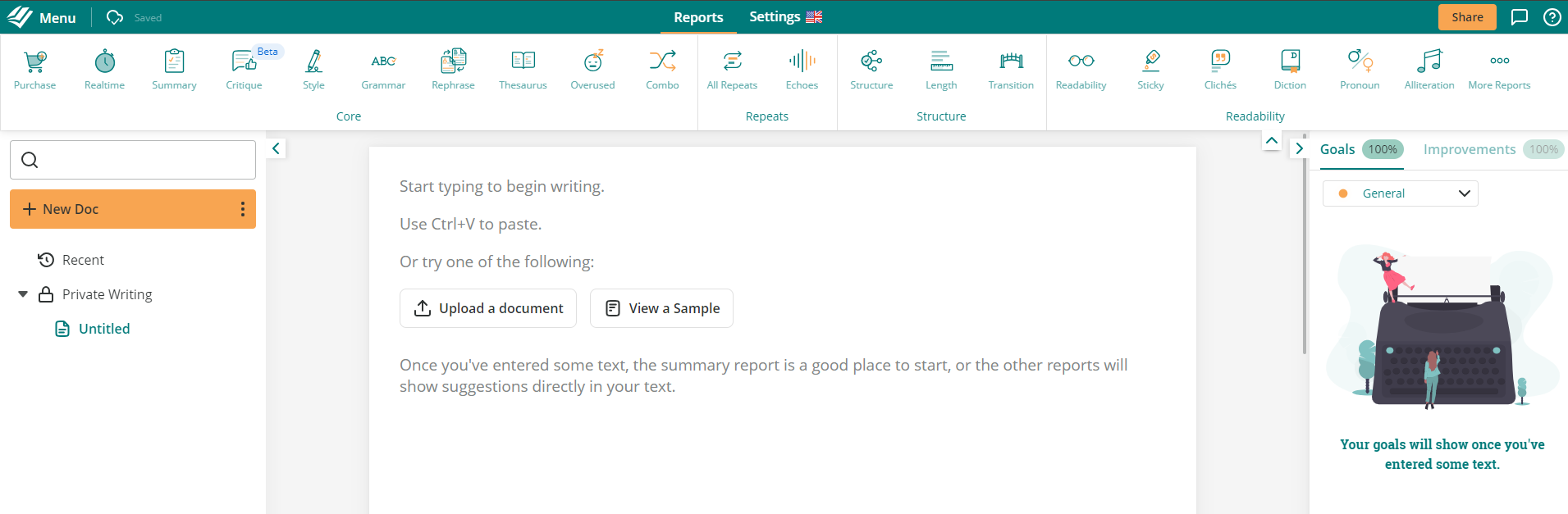This screenshot has height=514, width=1568.
Task: Run the Pronoun report
Action: pos(1360,70)
